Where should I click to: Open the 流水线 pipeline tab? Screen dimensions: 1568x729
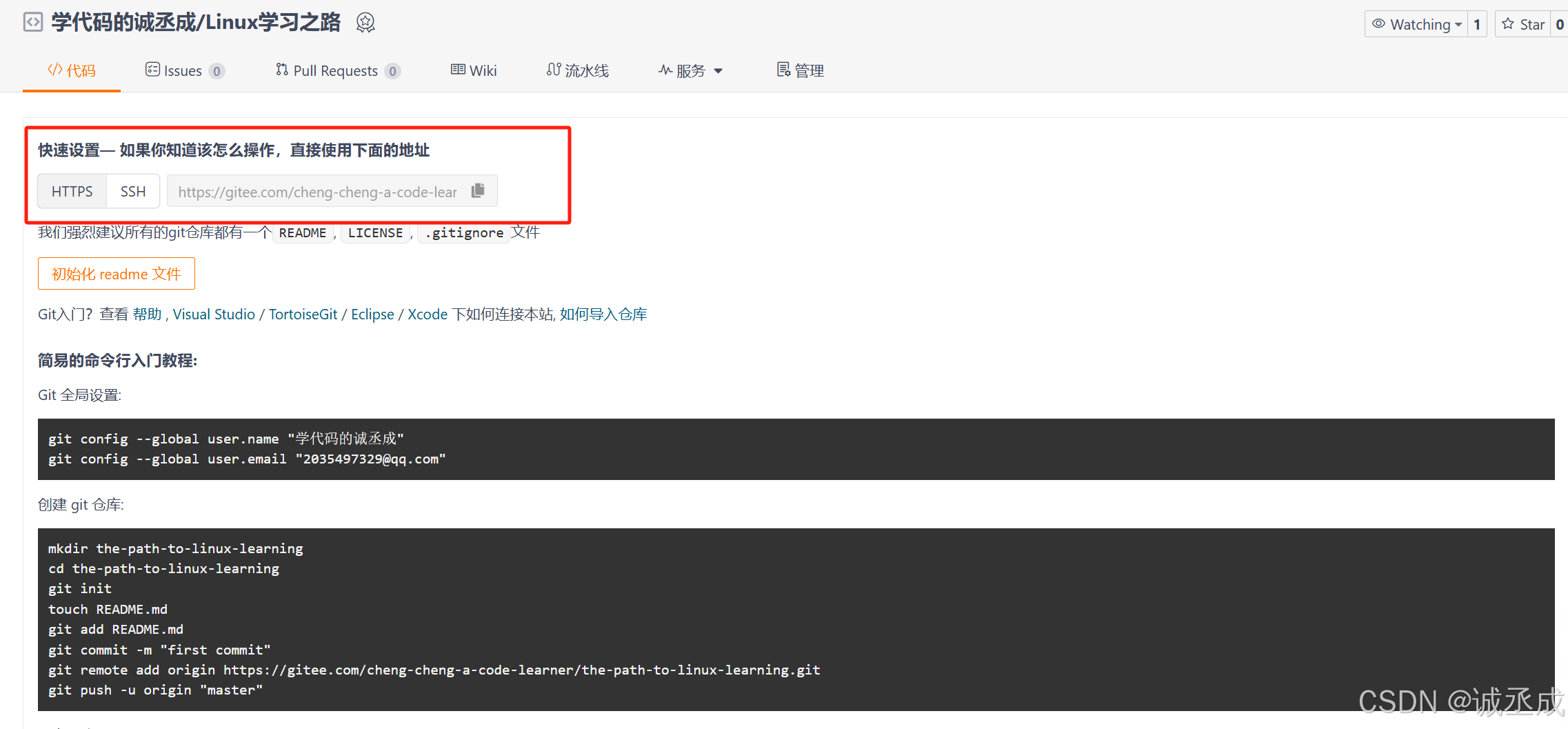click(x=578, y=70)
